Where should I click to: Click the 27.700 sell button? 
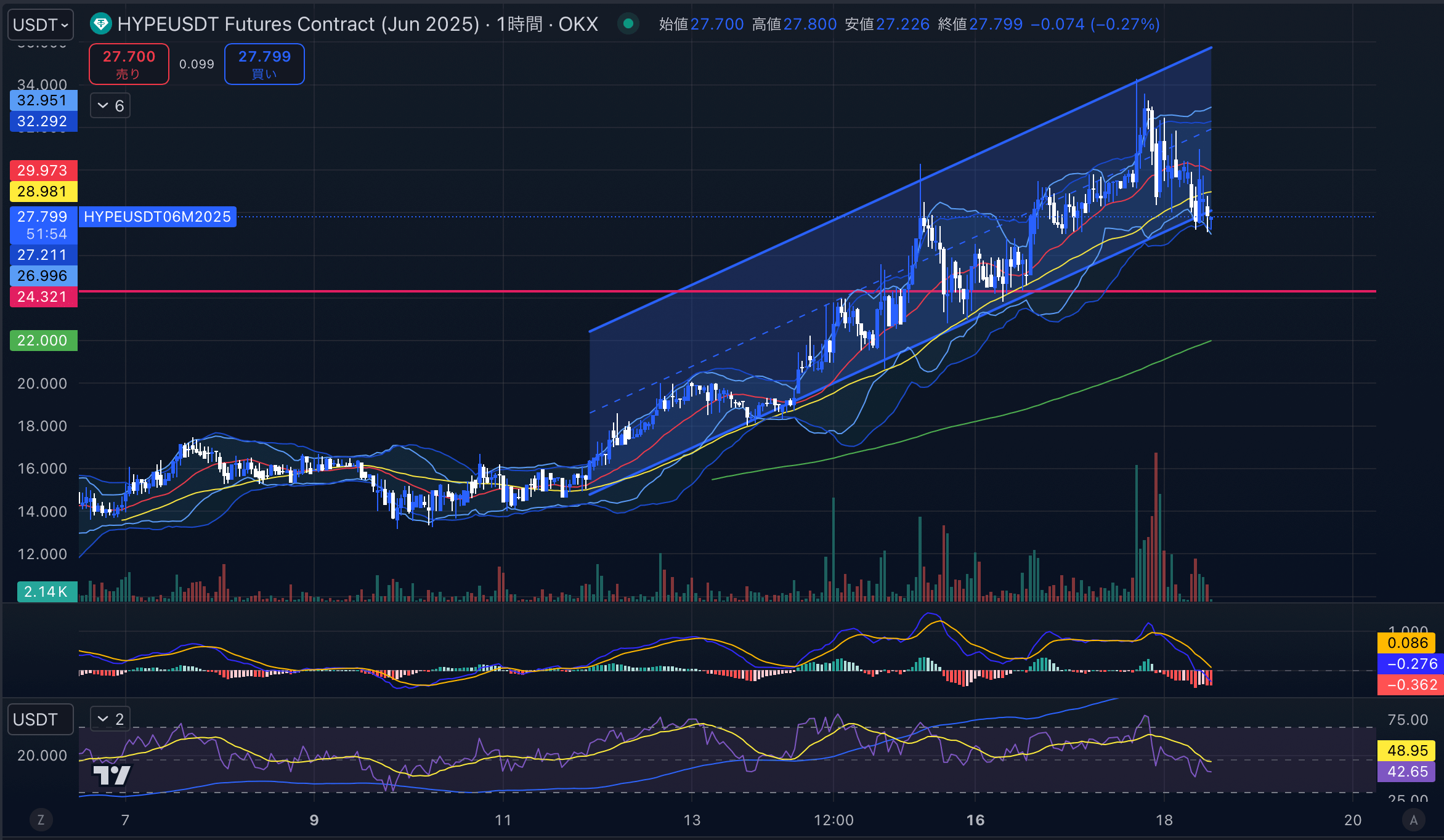click(129, 64)
